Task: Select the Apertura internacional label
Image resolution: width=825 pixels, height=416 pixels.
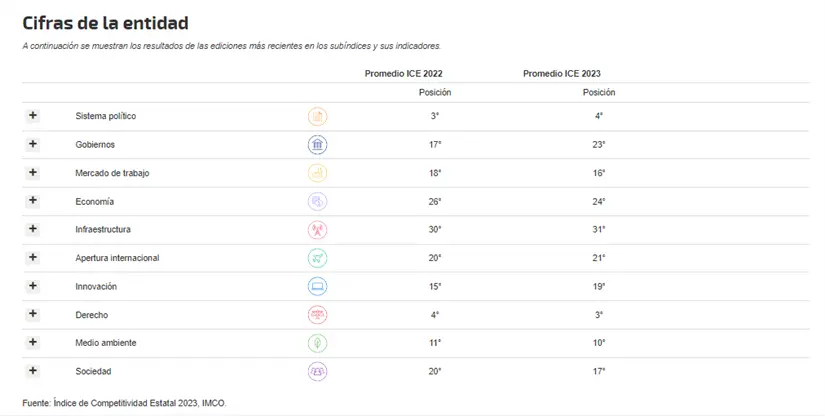Action: pos(117,258)
